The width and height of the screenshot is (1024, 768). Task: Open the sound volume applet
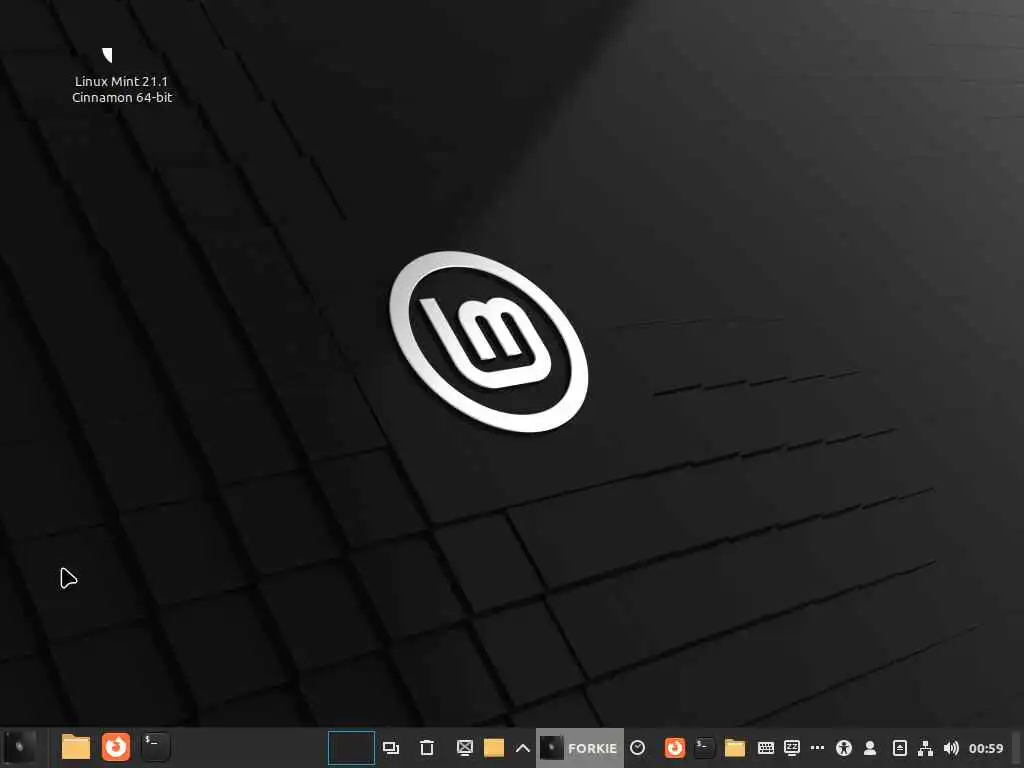point(951,748)
